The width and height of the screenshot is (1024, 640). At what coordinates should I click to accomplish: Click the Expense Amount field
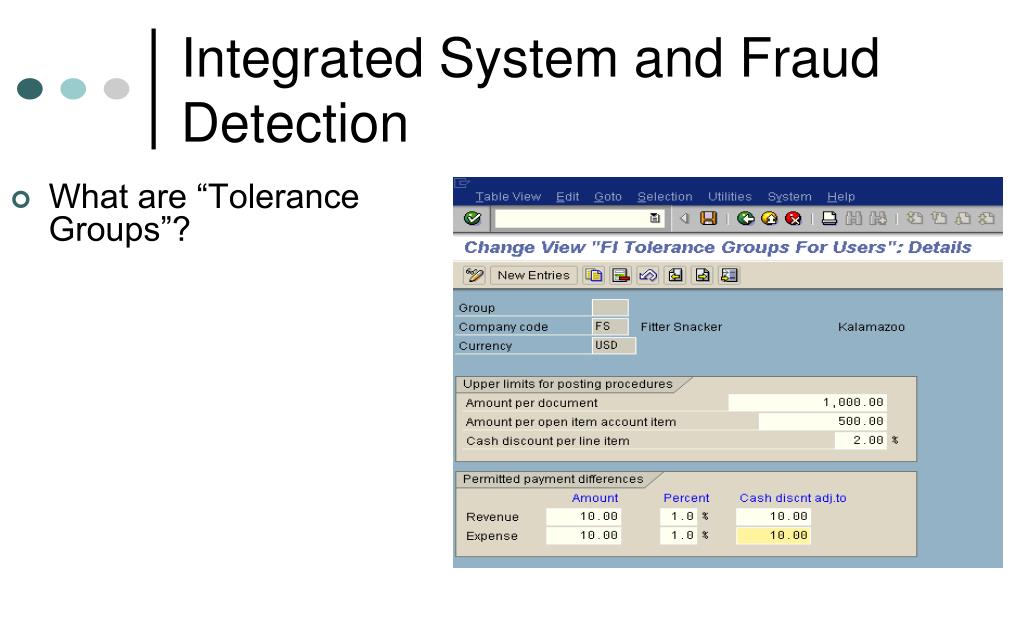click(584, 536)
